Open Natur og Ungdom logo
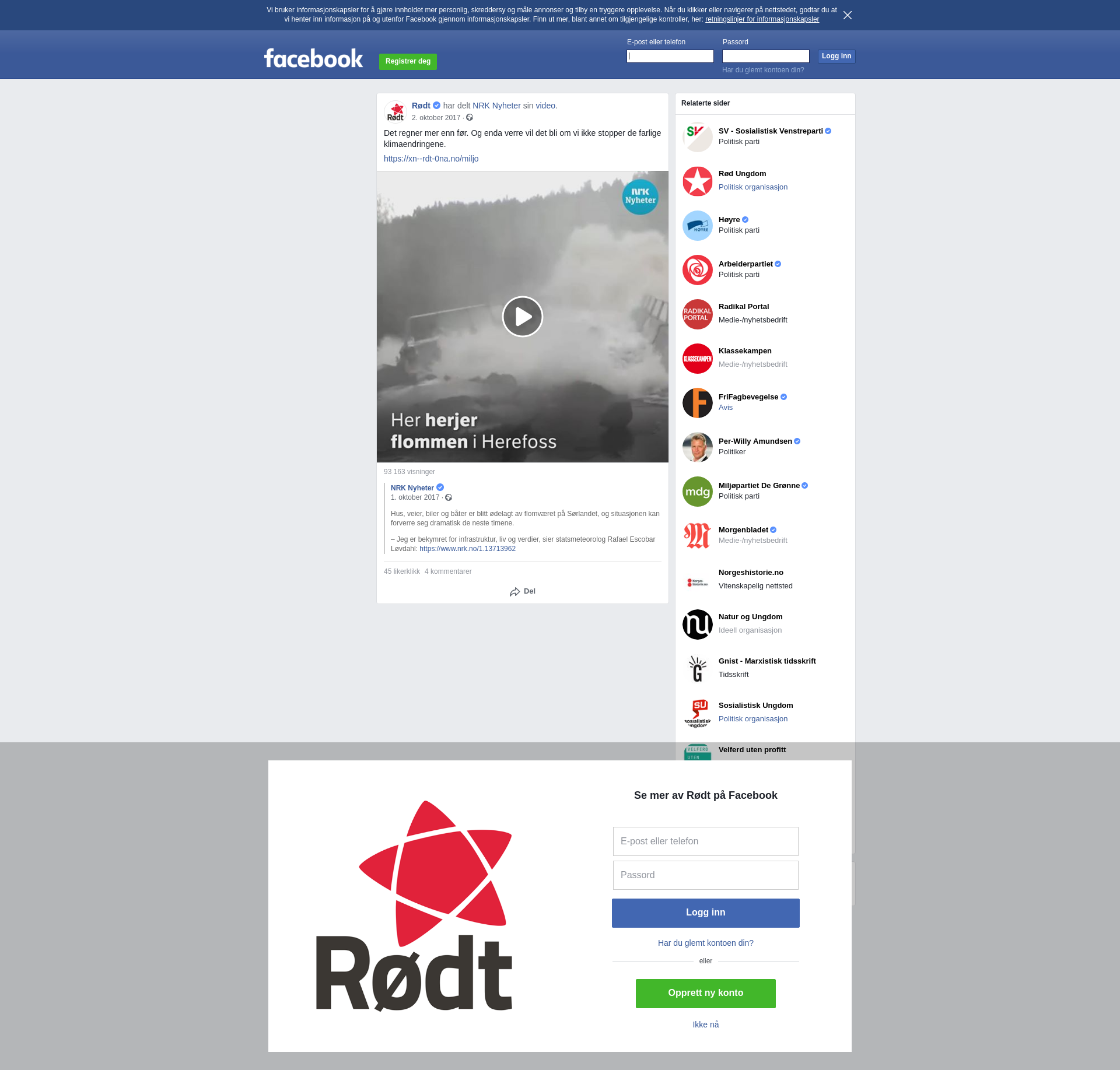This screenshot has height=1070, width=1120. pos(698,625)
